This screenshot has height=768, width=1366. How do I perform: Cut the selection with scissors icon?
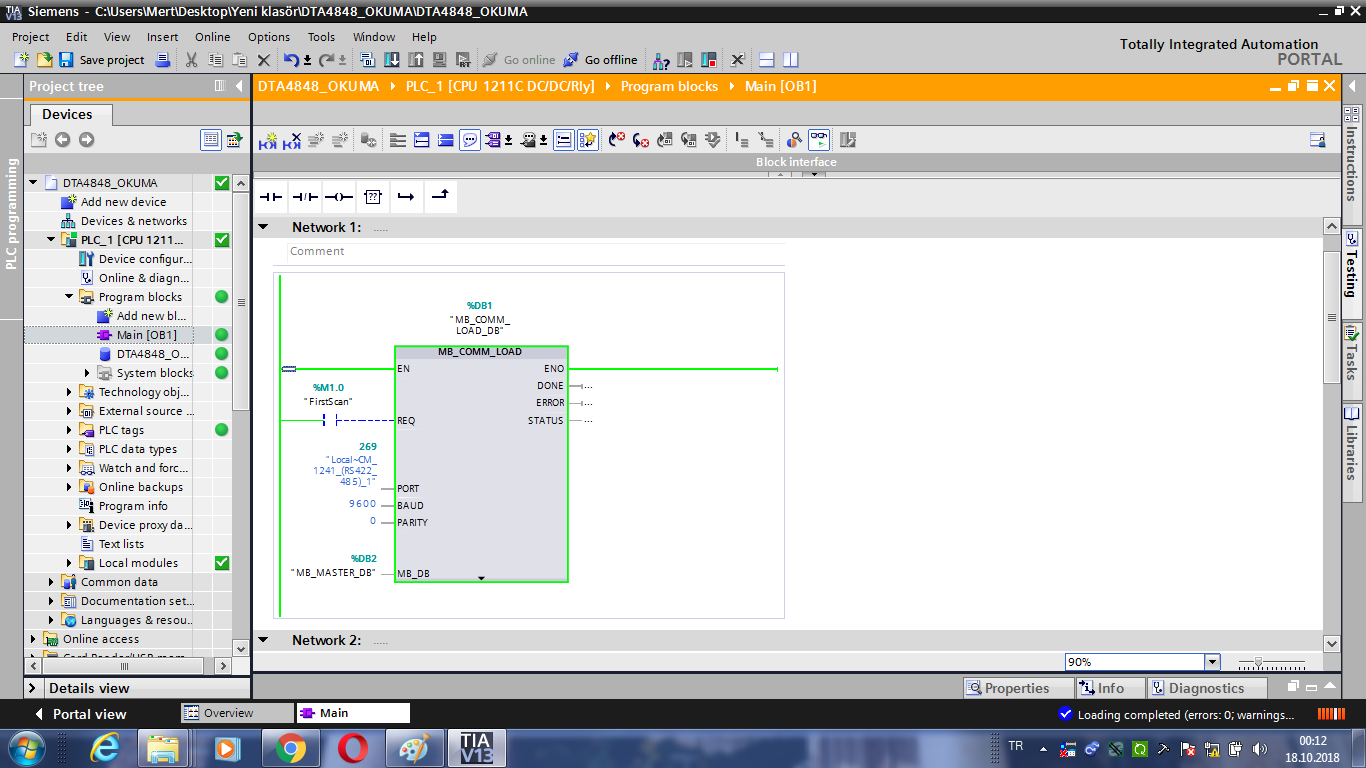pos(192,60)
